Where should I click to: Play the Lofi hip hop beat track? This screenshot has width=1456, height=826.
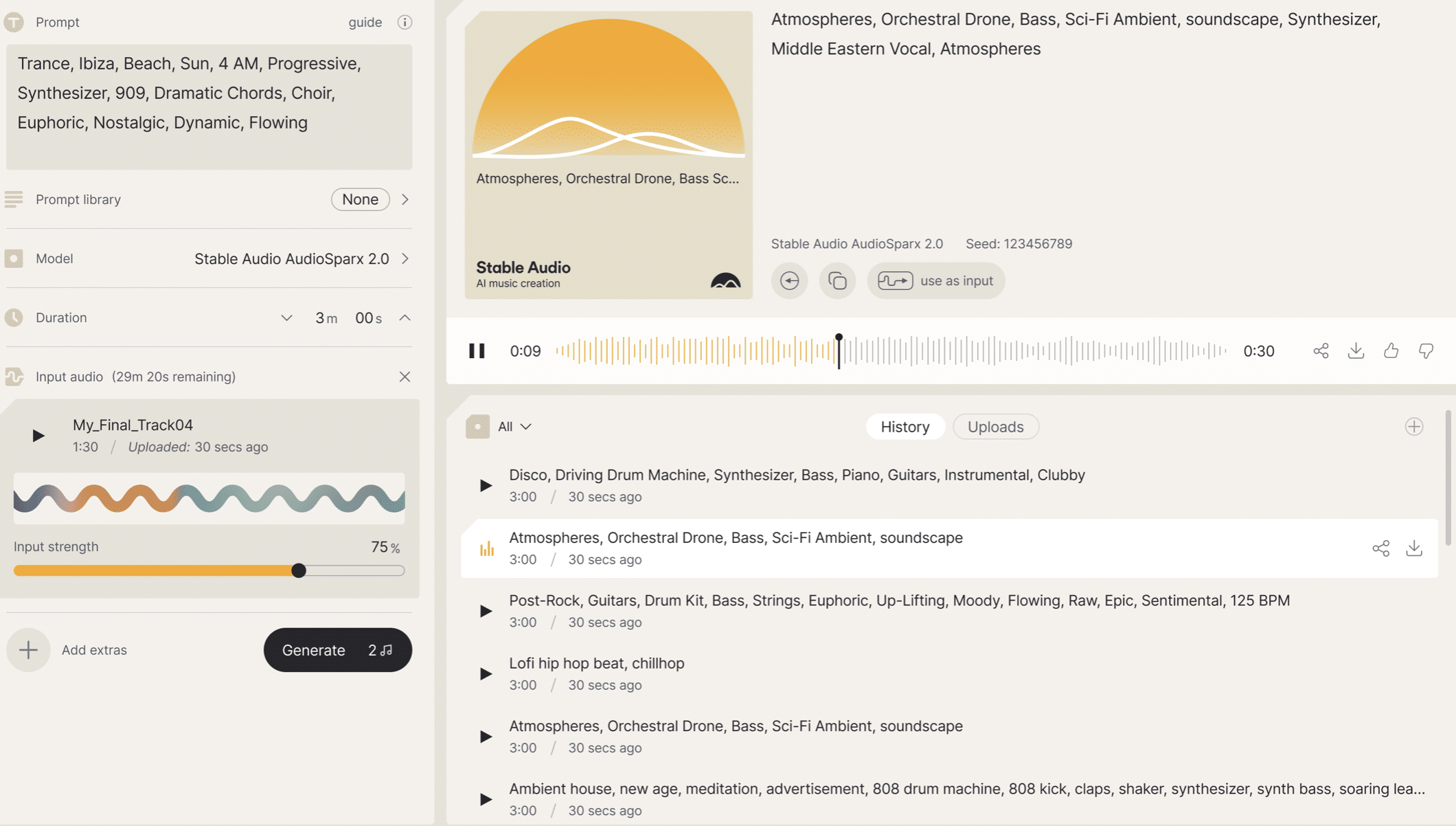coord(486,673)
